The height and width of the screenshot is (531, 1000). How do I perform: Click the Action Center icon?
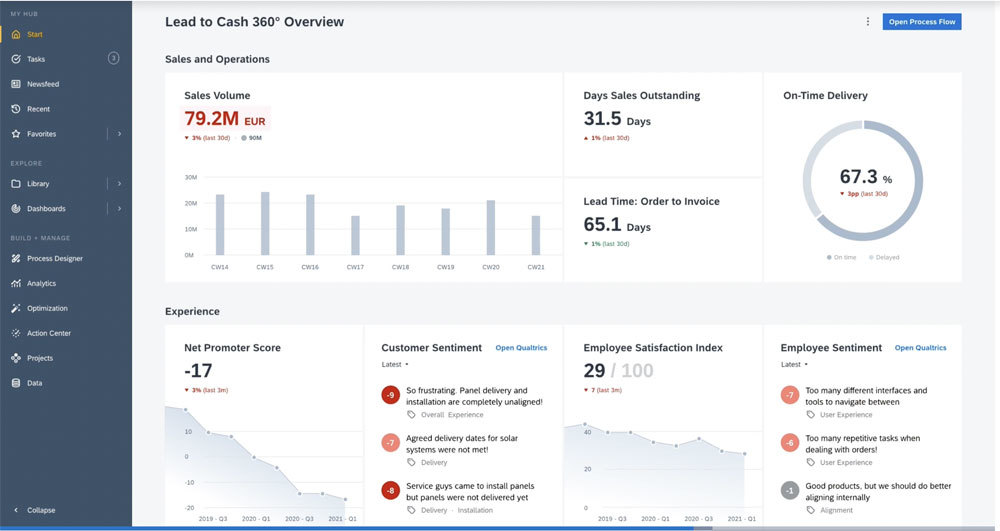pos(16,333)
